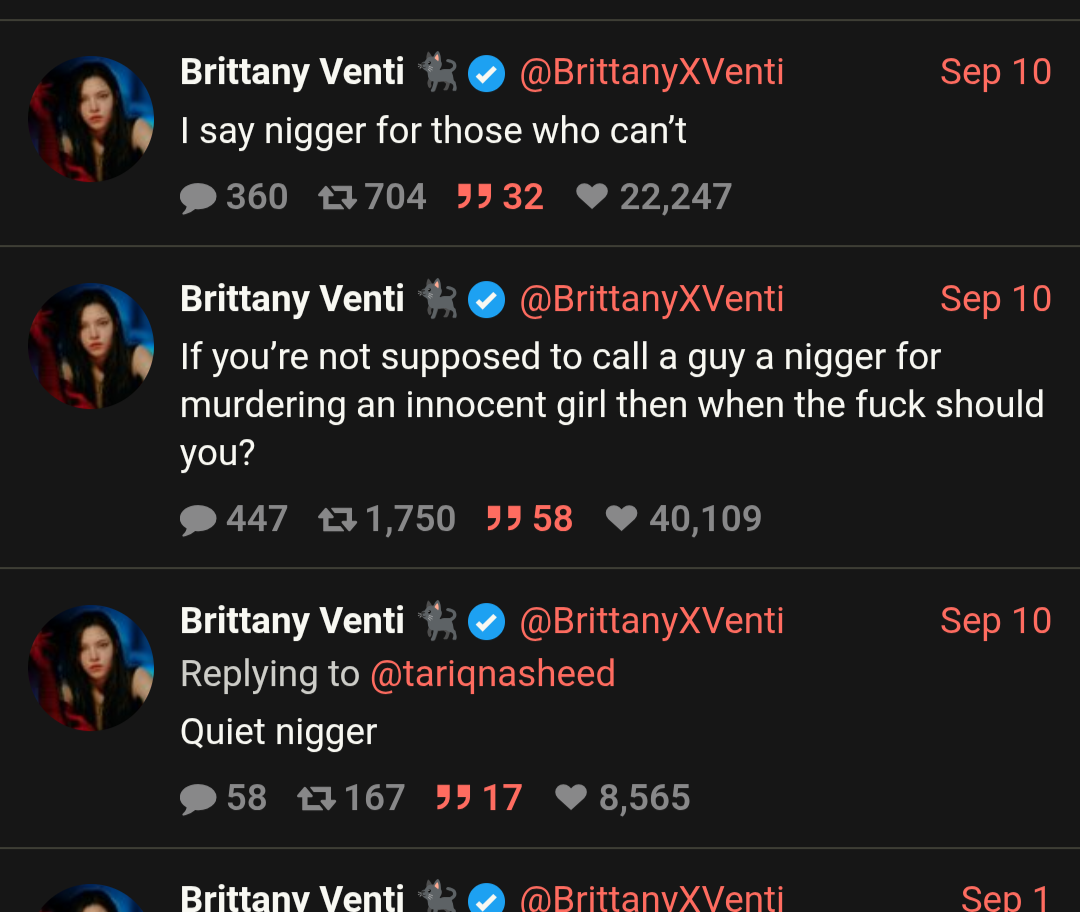The height and width of the screenshot is (912, 1080).
Task: Click the retweet icon showing 167 retweets
Action: click(x=316, y=798)
